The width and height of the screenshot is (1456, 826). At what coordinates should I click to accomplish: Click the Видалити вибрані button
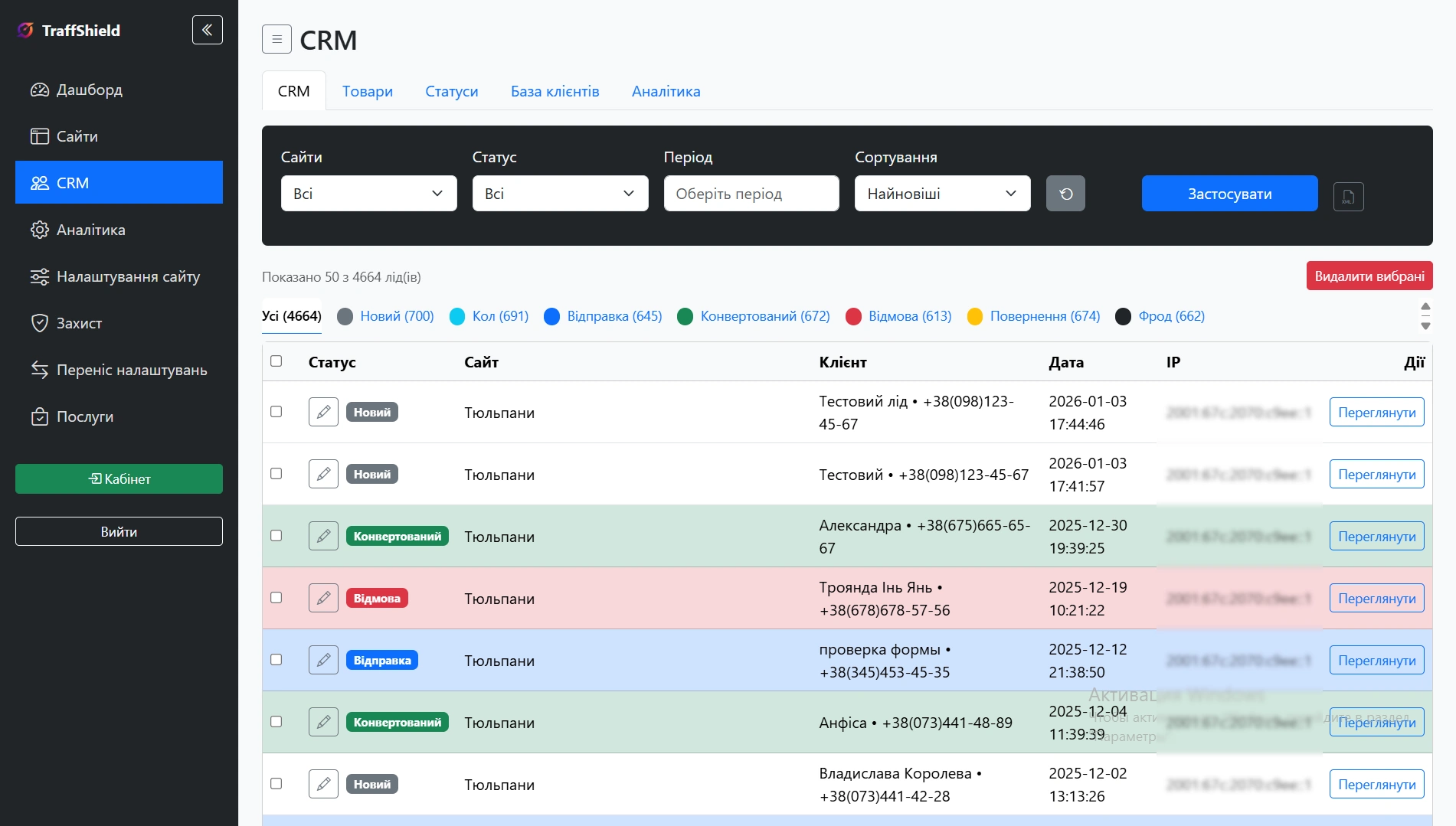(x=1369, y=276)
